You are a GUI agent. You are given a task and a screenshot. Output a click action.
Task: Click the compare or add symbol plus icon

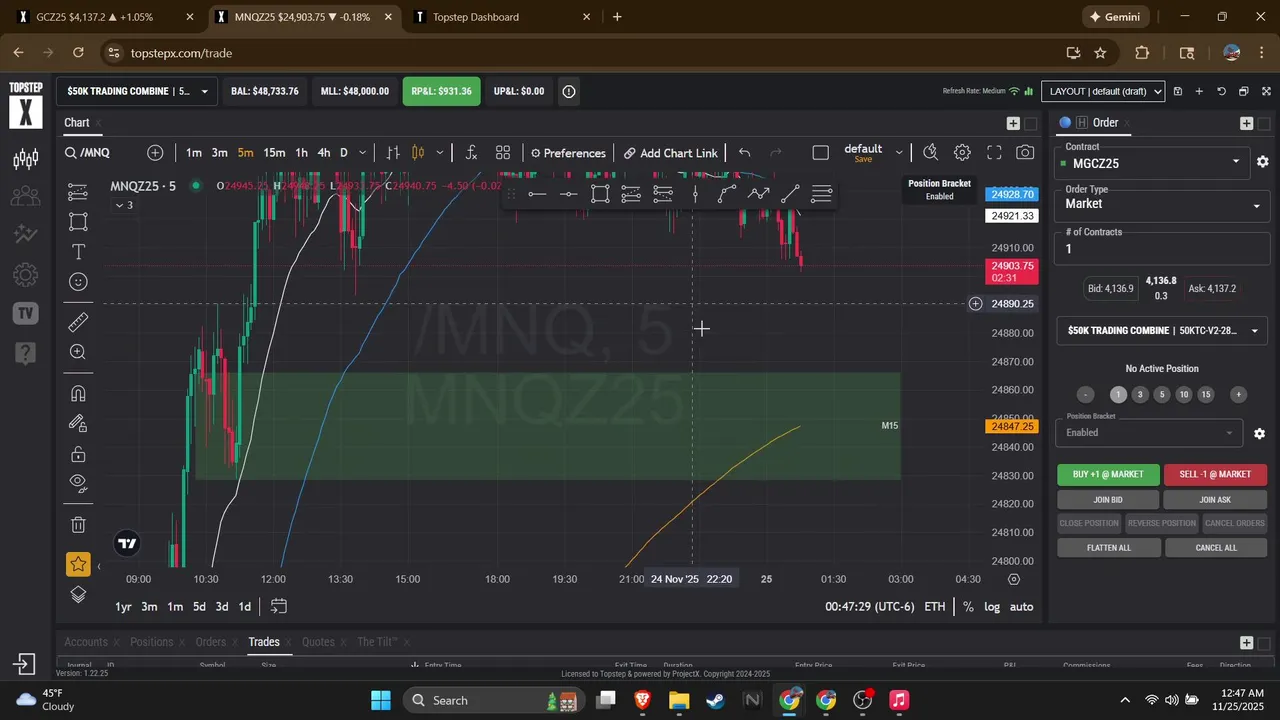(155, 153)
